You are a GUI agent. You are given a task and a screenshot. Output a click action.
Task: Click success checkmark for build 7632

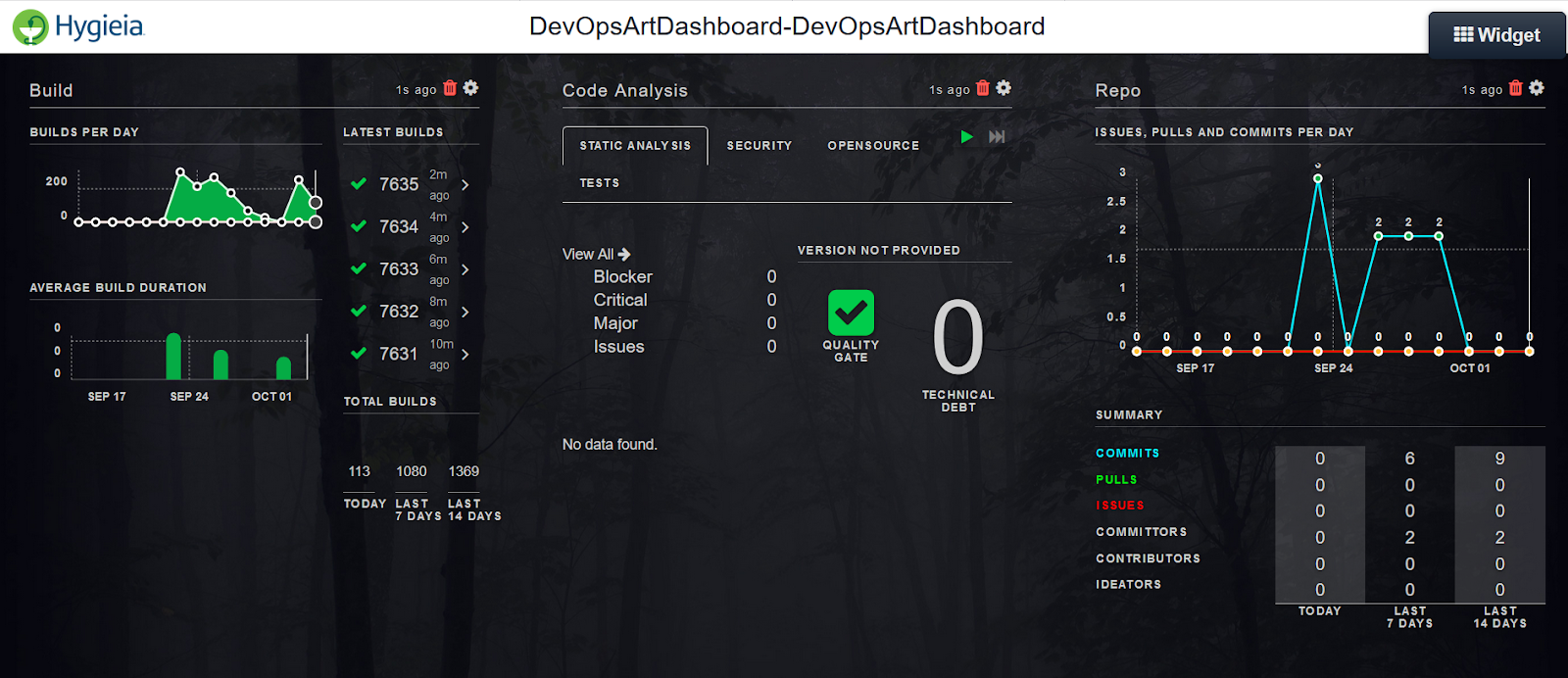coord(359,311)
